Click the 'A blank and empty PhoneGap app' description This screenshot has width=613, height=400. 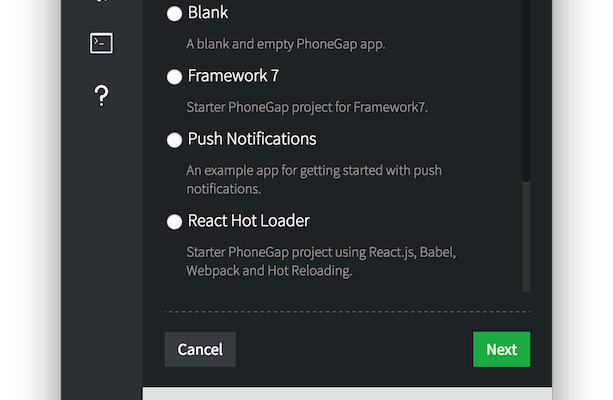pos(286,45)
